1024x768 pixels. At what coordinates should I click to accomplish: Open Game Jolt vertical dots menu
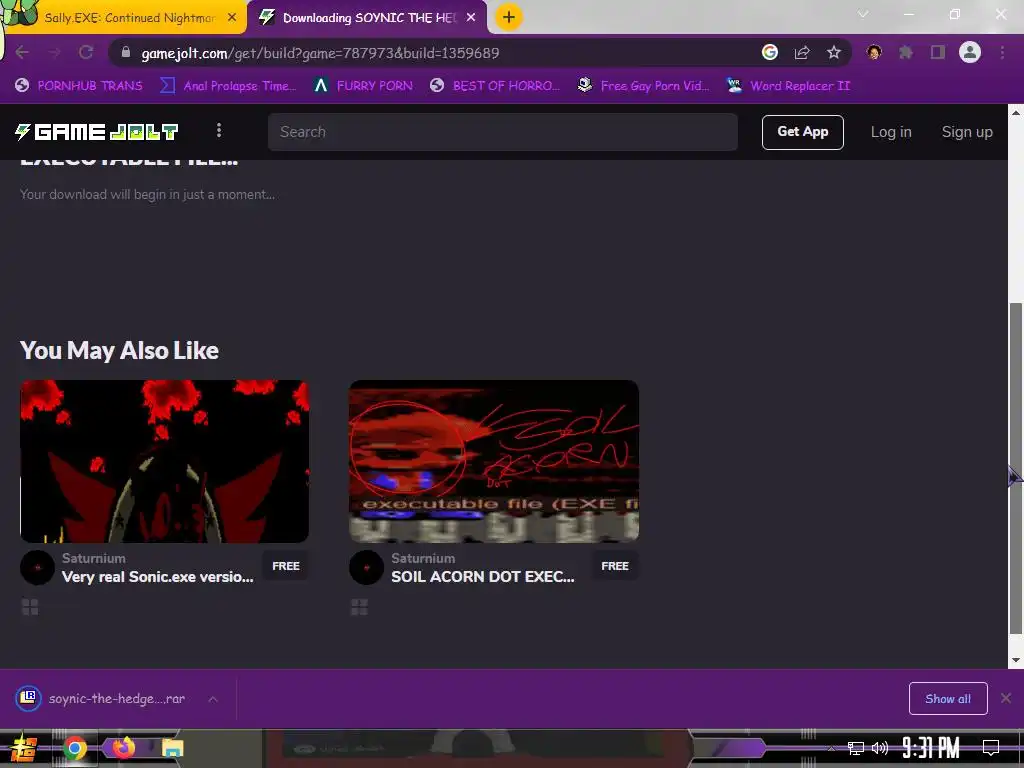pos(219,131)
